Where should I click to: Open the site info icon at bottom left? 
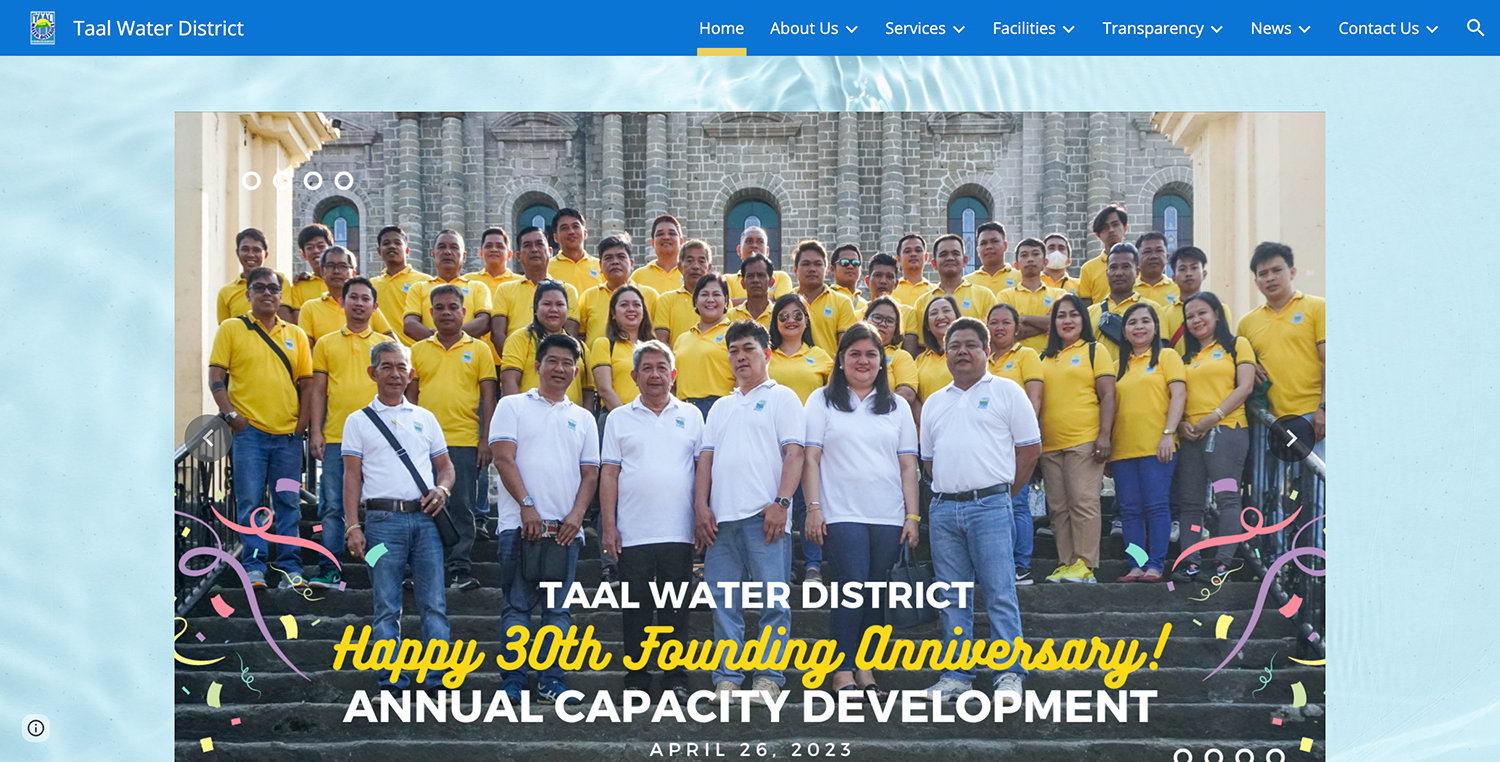(x=36, y=728)
